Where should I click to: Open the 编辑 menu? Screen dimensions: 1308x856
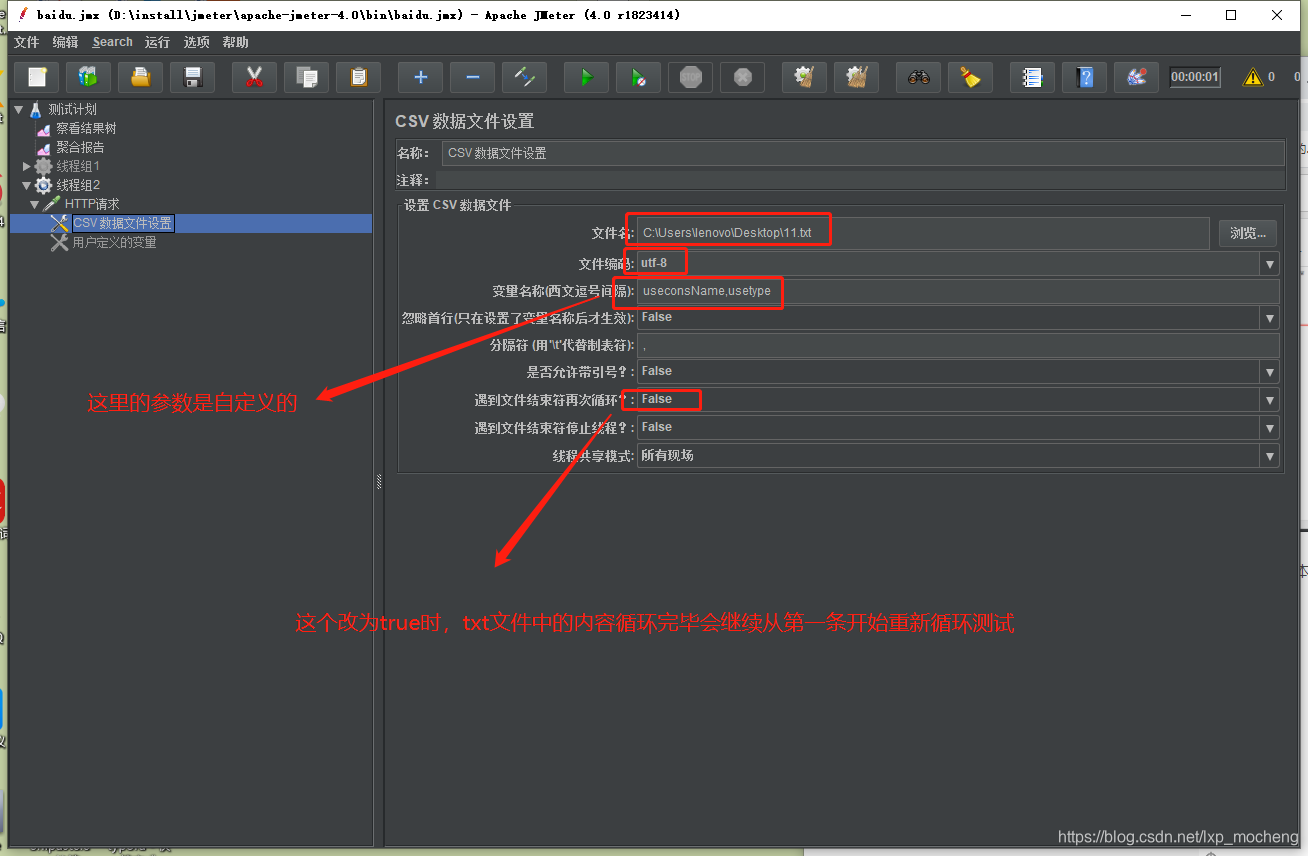(65, 42)
